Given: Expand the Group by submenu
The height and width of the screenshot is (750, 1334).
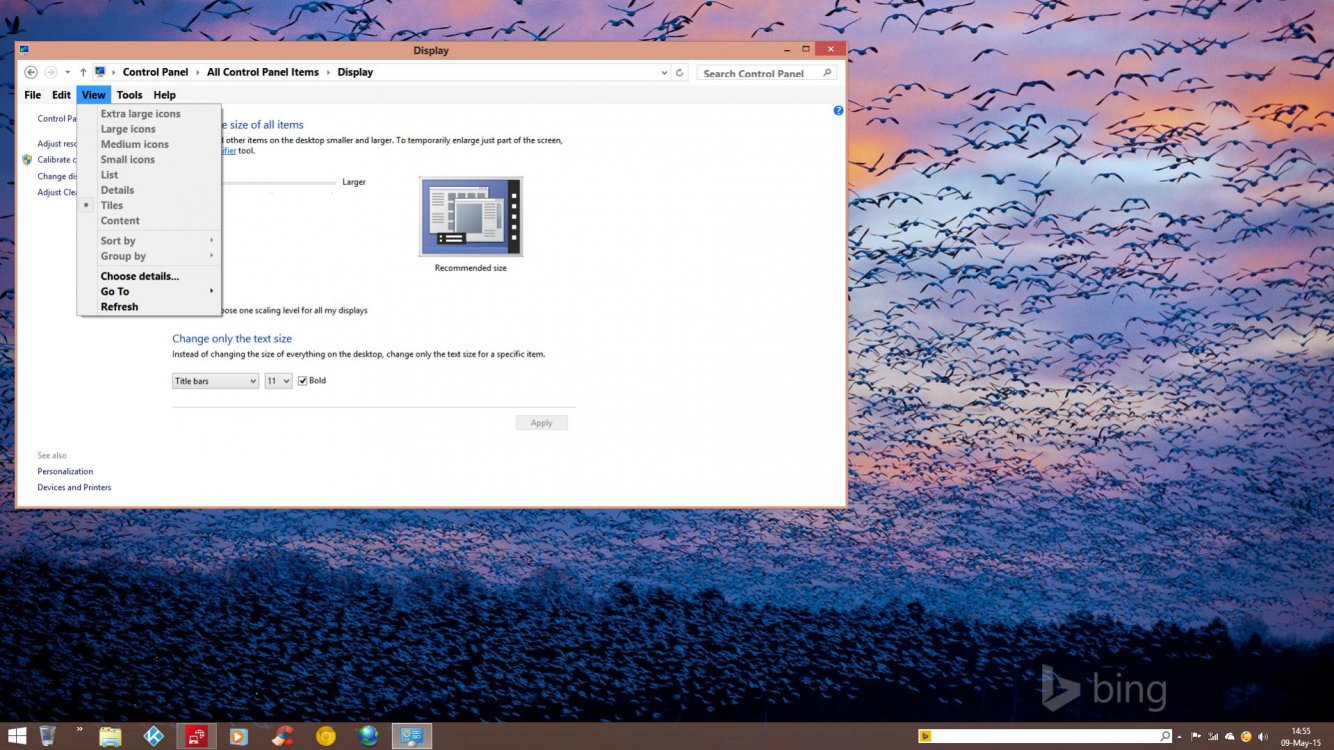Looking at the screenshot, I should 149,256.
